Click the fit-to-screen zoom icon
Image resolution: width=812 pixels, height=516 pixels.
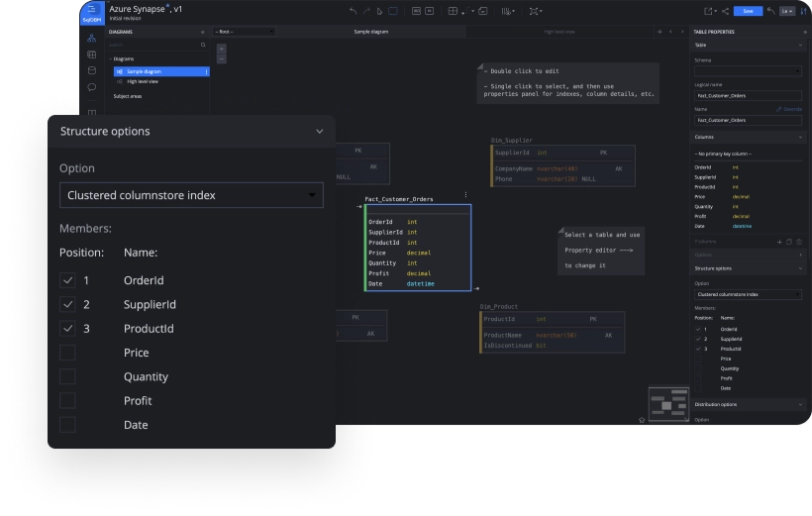pyautogui.click(x=534, y=11)
